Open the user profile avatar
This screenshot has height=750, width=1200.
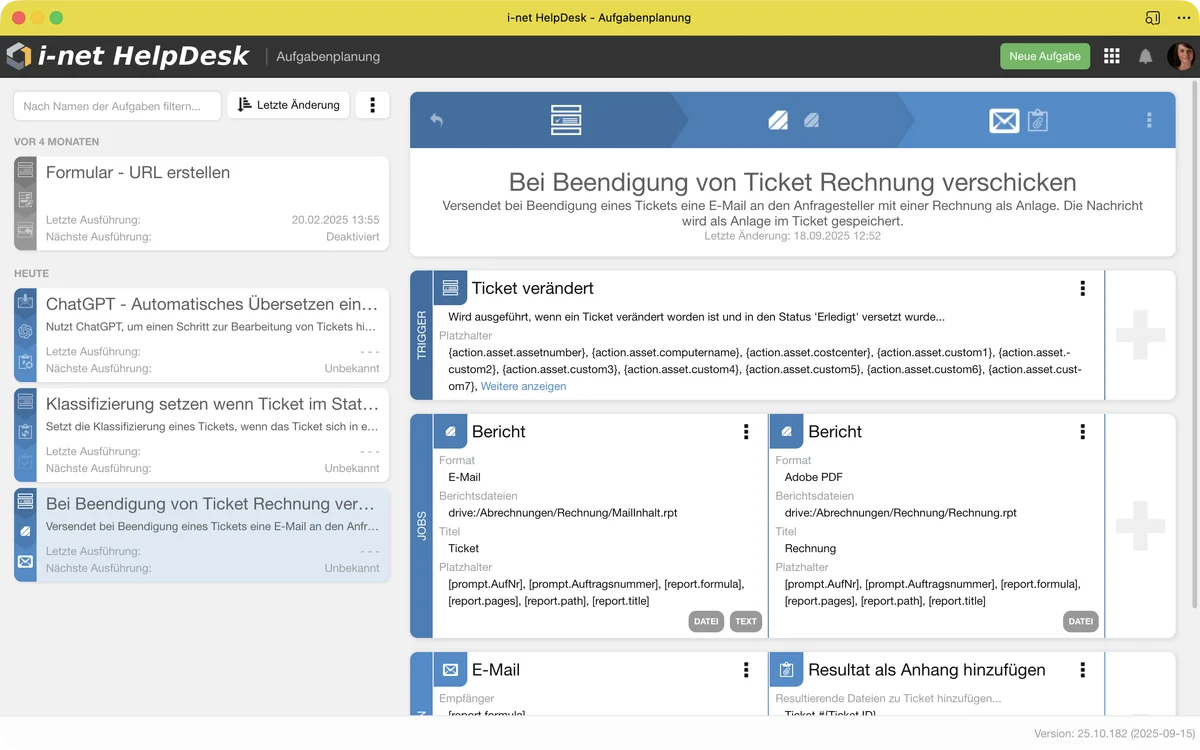coord(1180,56)
